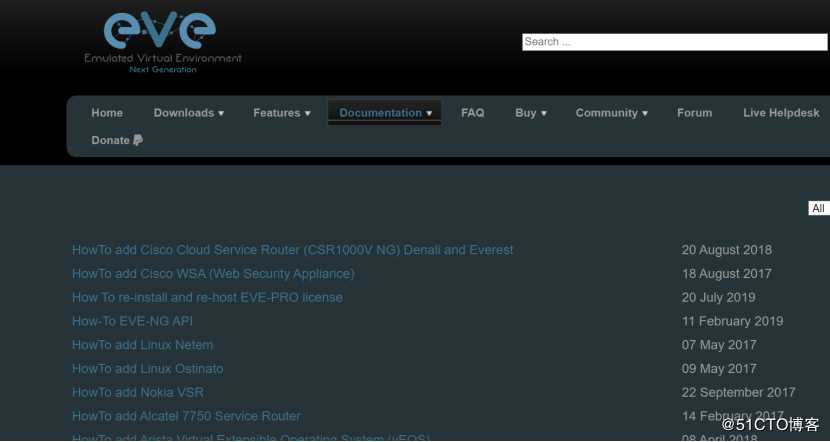The height and width of the screenshot is (442, 830).
Task: Expand the Documentation dropdown menu
Action: [385, 113]
